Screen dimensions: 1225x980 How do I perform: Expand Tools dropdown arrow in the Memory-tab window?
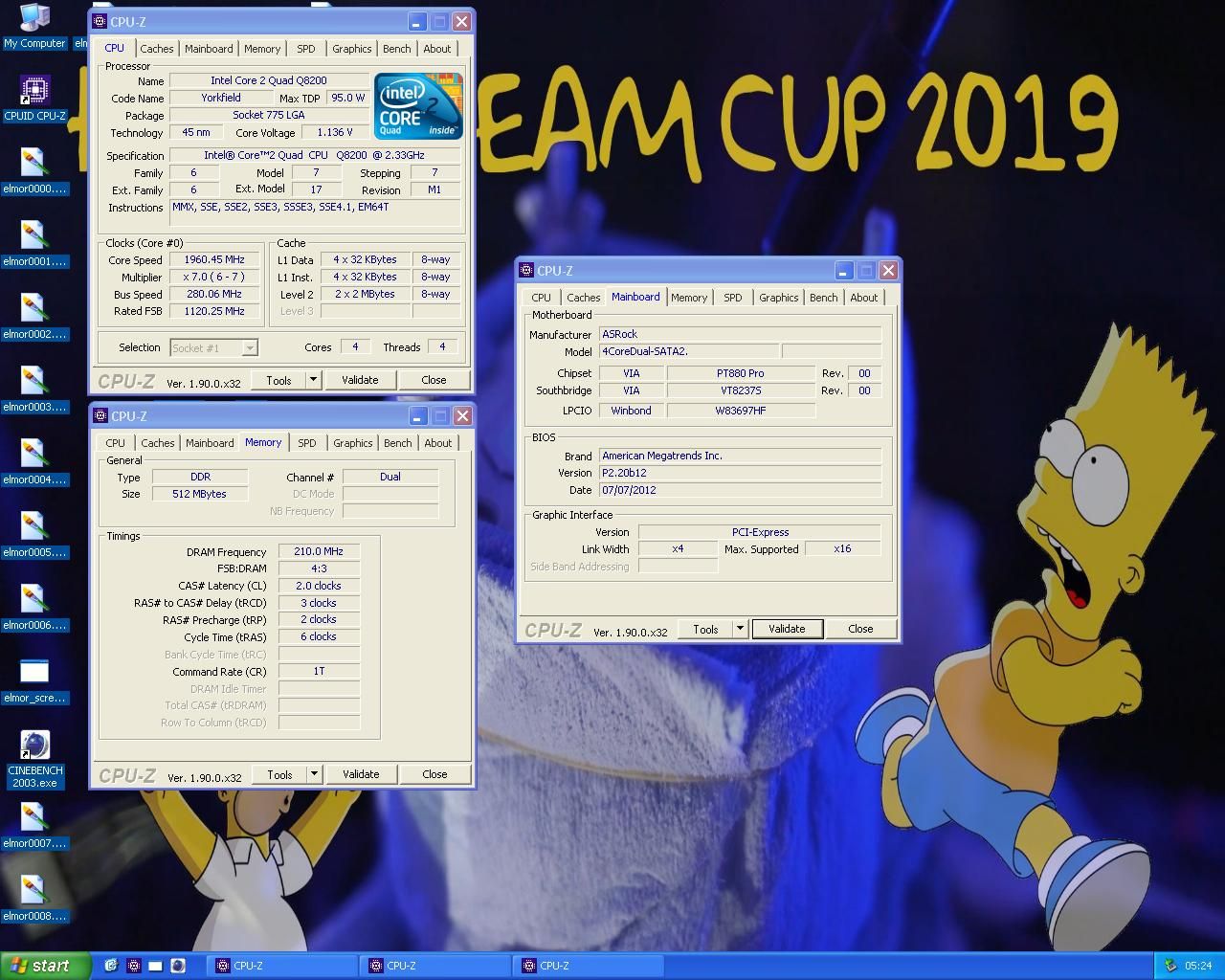point(314,774)
